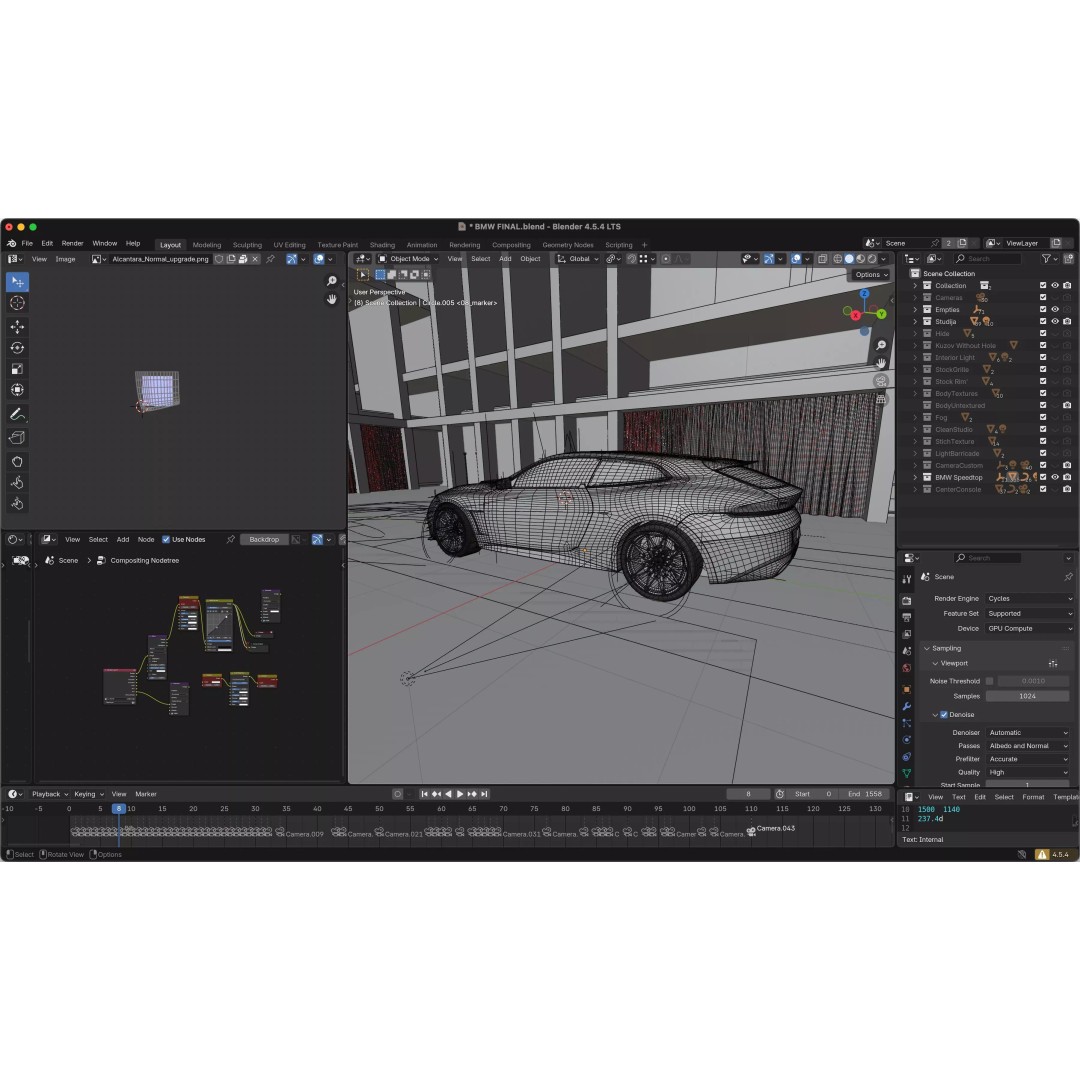Open Device GPU Compute dropdown
Image resolution: width=1080 pixels, height=1080 pixels.
click(1029, 629)
